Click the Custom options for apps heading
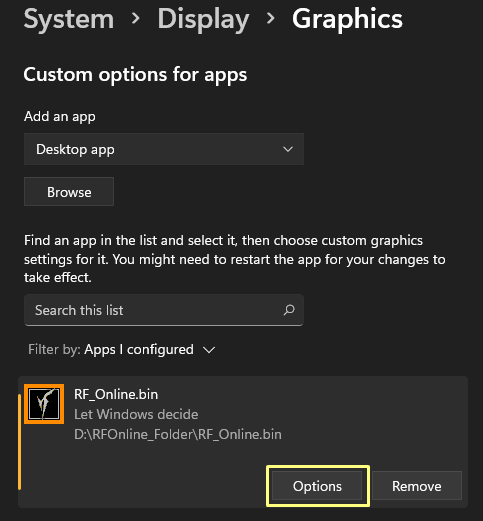The width and height of the screenshot is (483, 521). [135, 75]
